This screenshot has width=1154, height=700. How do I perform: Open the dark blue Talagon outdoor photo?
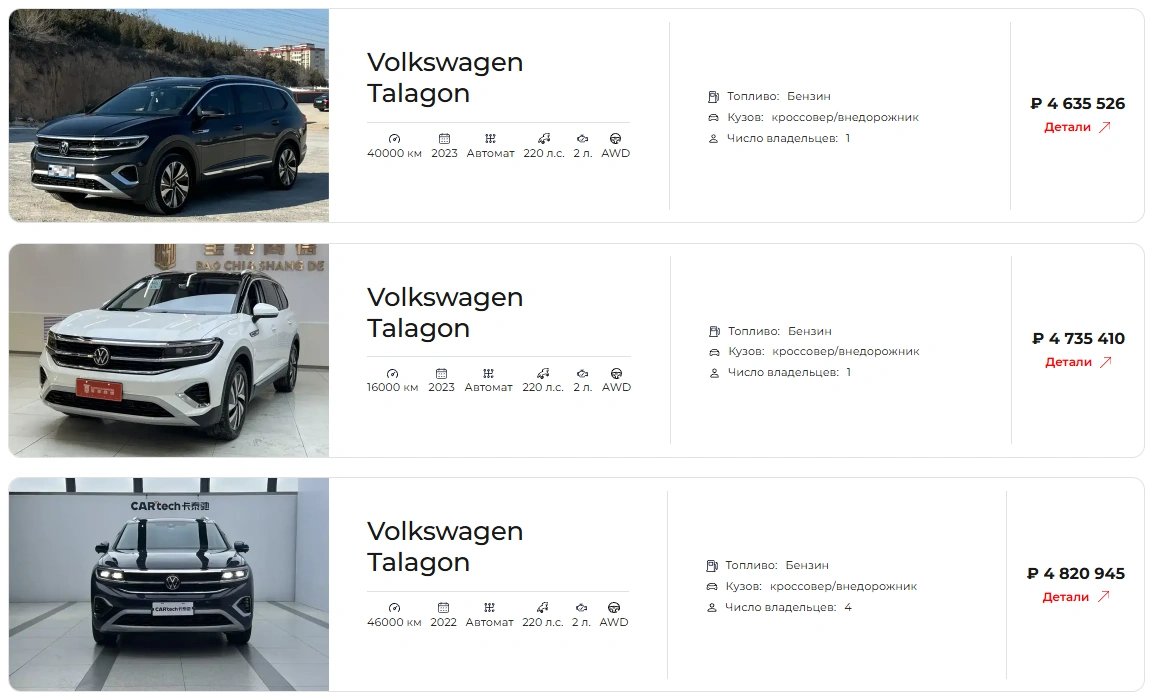point(169,116)
